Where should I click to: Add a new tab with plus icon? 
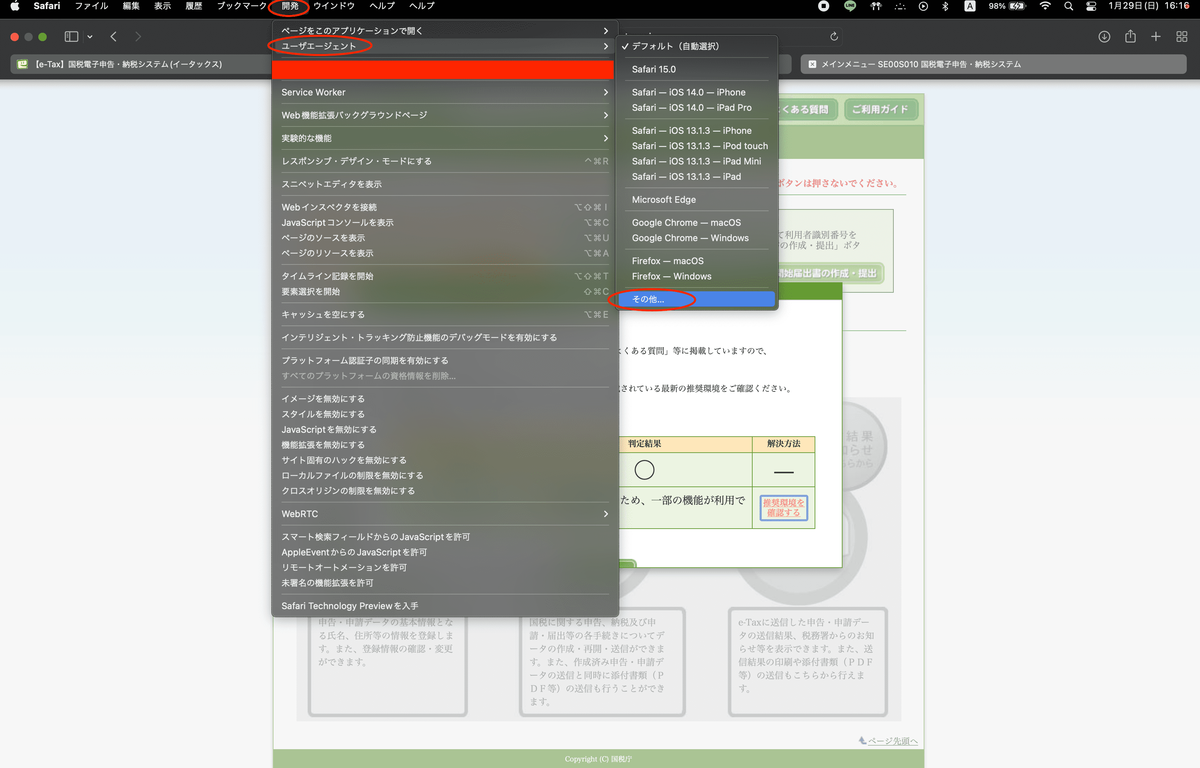pos(1156,37)
